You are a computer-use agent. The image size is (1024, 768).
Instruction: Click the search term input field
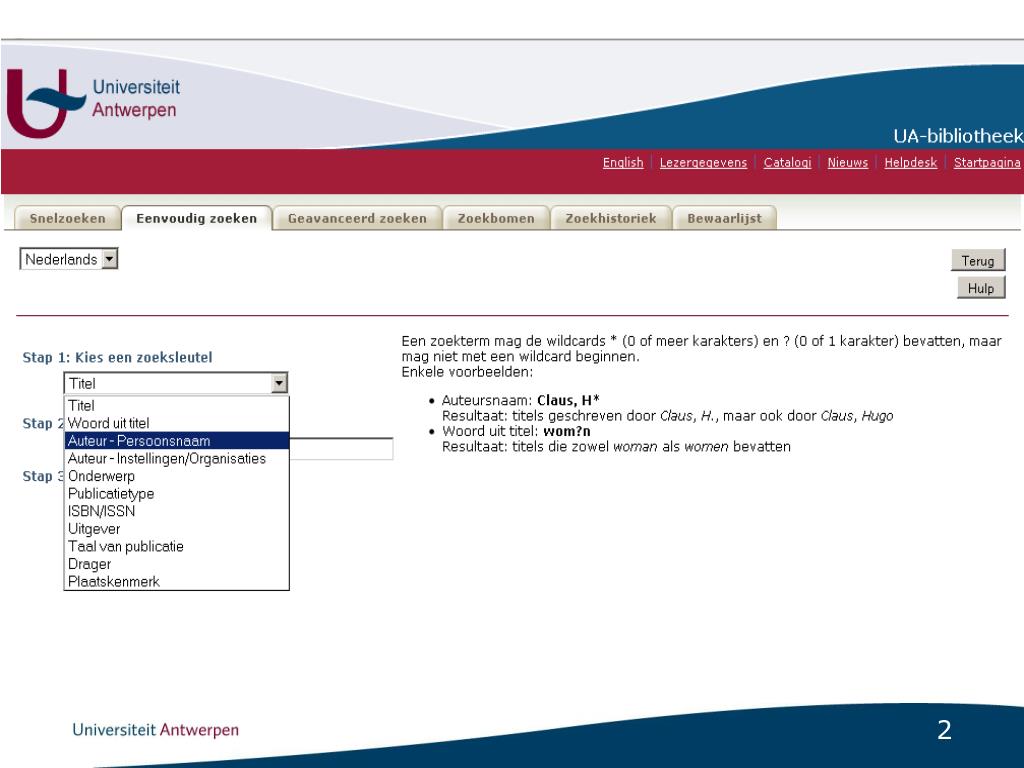(x=341, y=449)
